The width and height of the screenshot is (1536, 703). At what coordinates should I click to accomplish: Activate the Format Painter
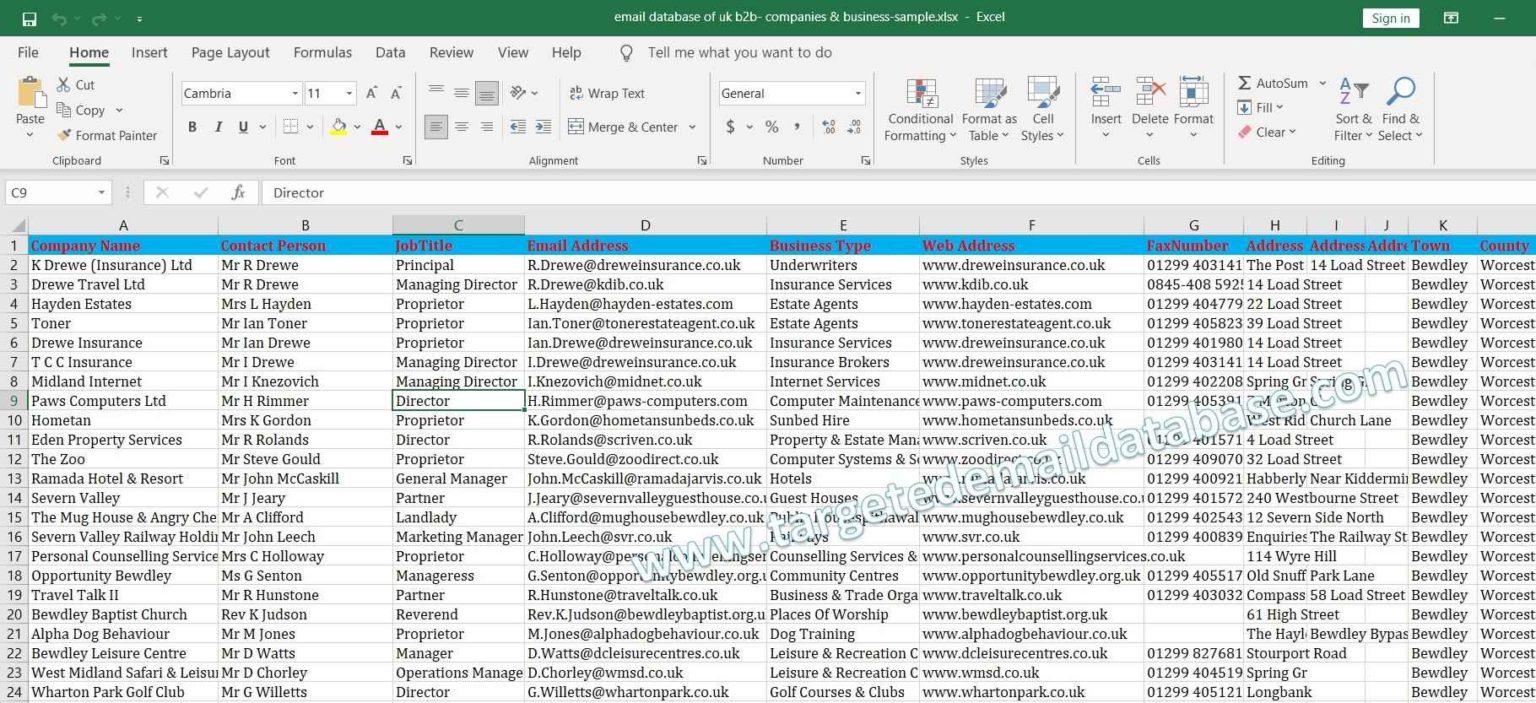click(x=107, y=135)
